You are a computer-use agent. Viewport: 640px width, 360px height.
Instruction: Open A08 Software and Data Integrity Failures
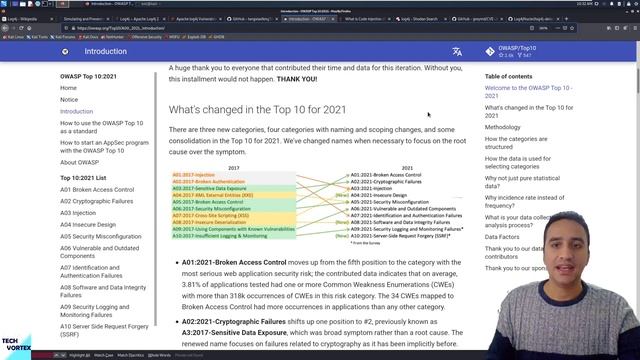pos(103,291)
